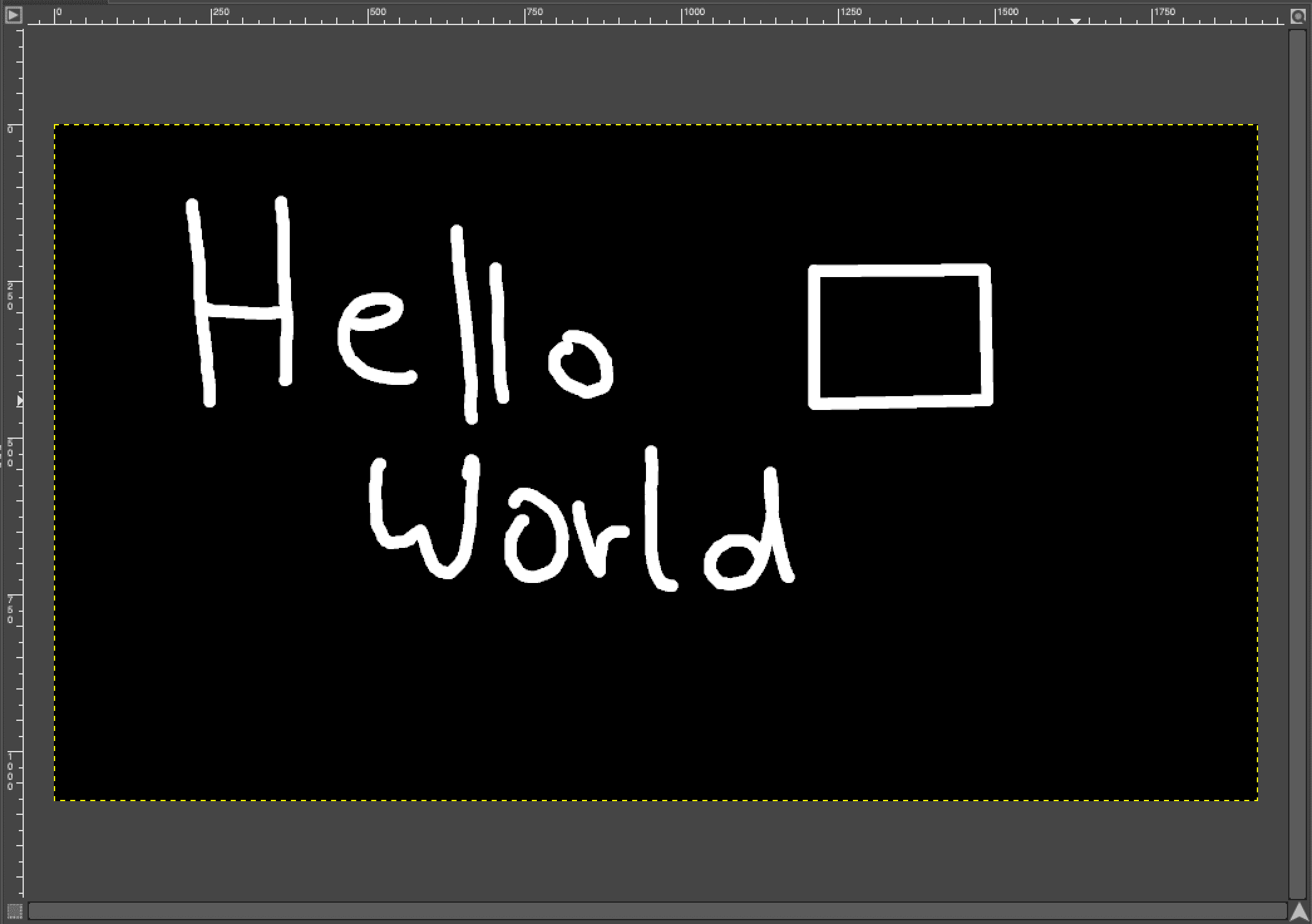The width and height of the screenshot is (1312, 924).
Task: Click the pointer marker on horizontal ruler
Action: pyautogui.click(x=1076, y=21)
